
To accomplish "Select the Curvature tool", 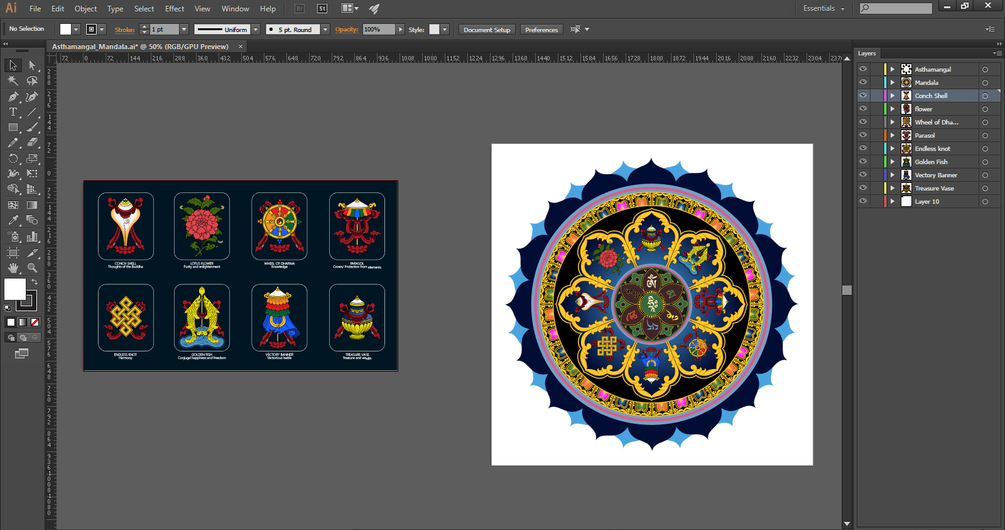I will (31, 97).
